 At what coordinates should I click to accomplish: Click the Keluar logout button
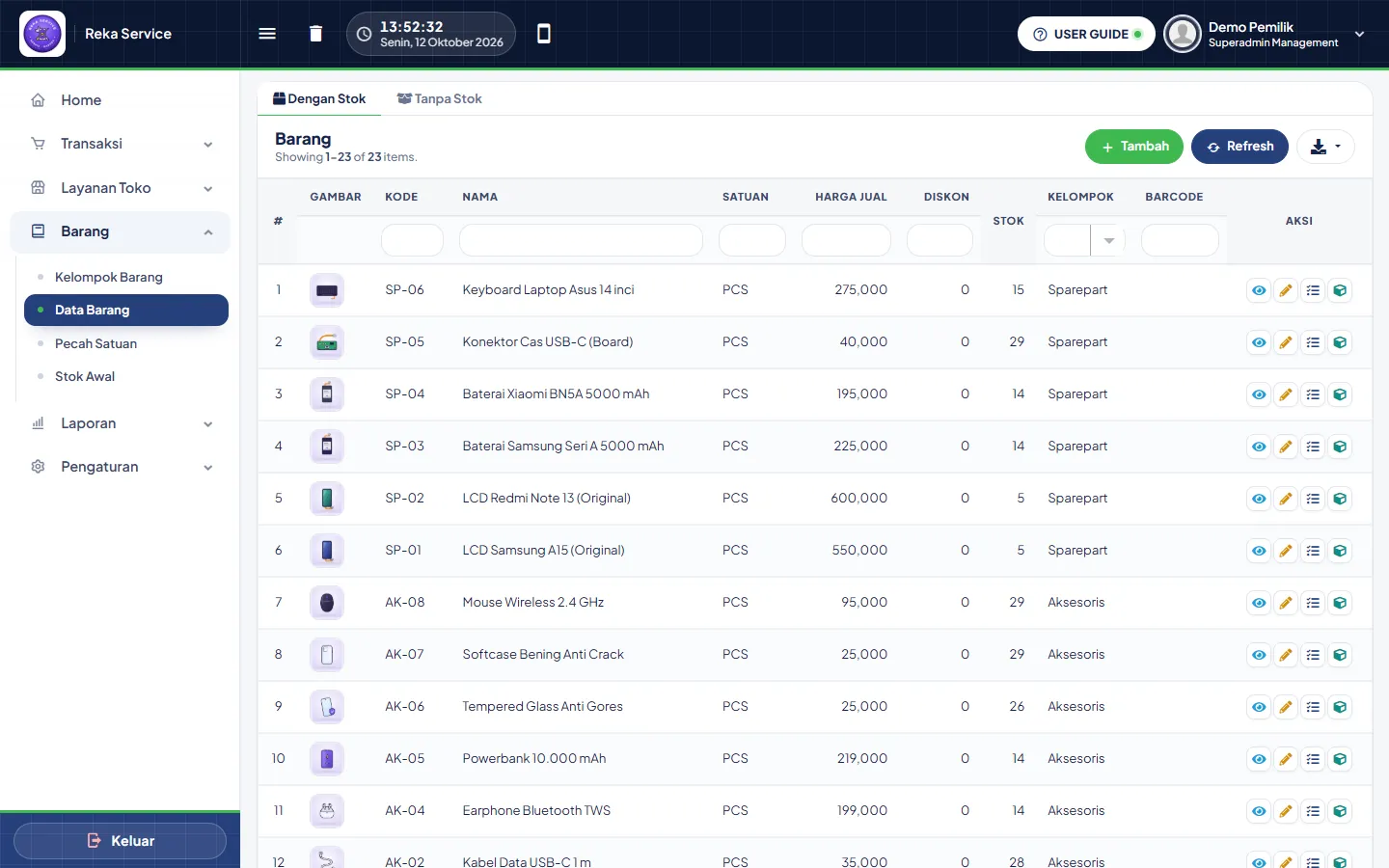[120, 841]
